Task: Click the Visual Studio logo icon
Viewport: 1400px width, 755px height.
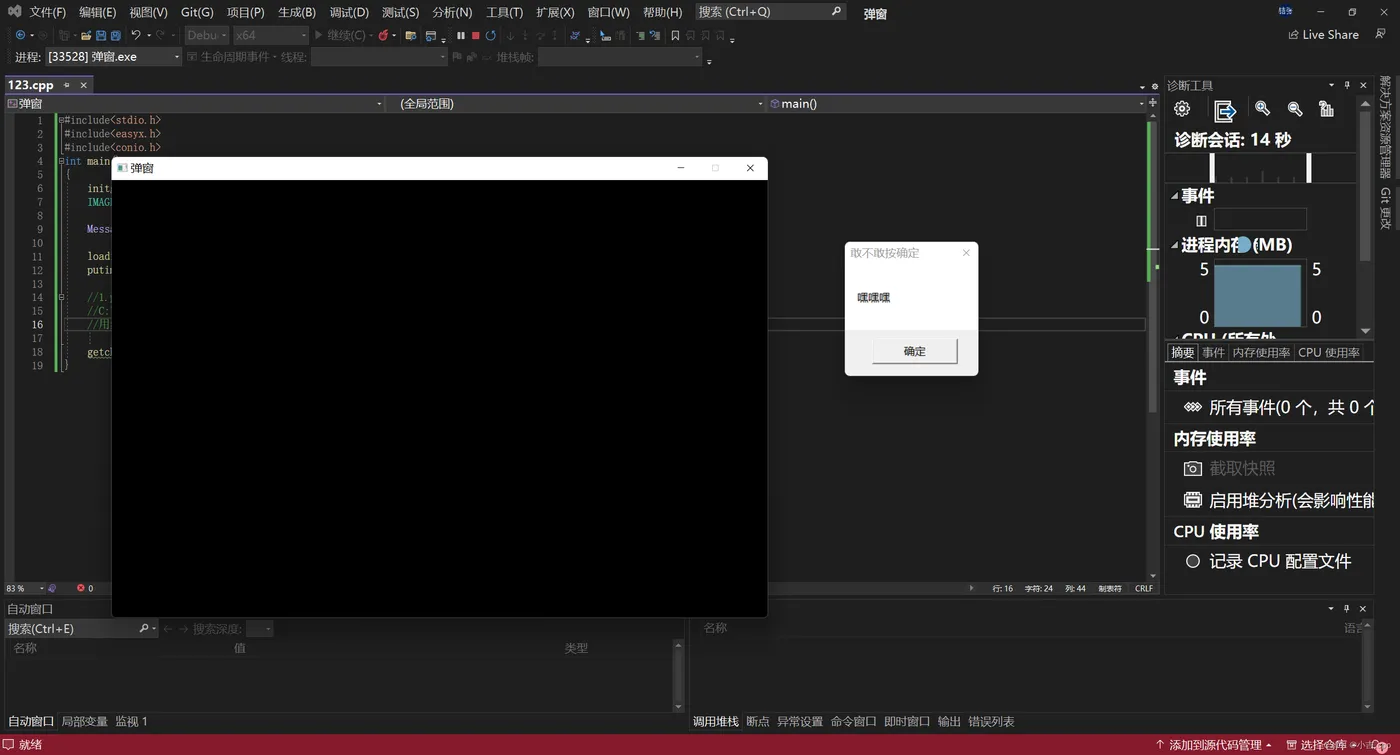Action: (x=14, y=12)
